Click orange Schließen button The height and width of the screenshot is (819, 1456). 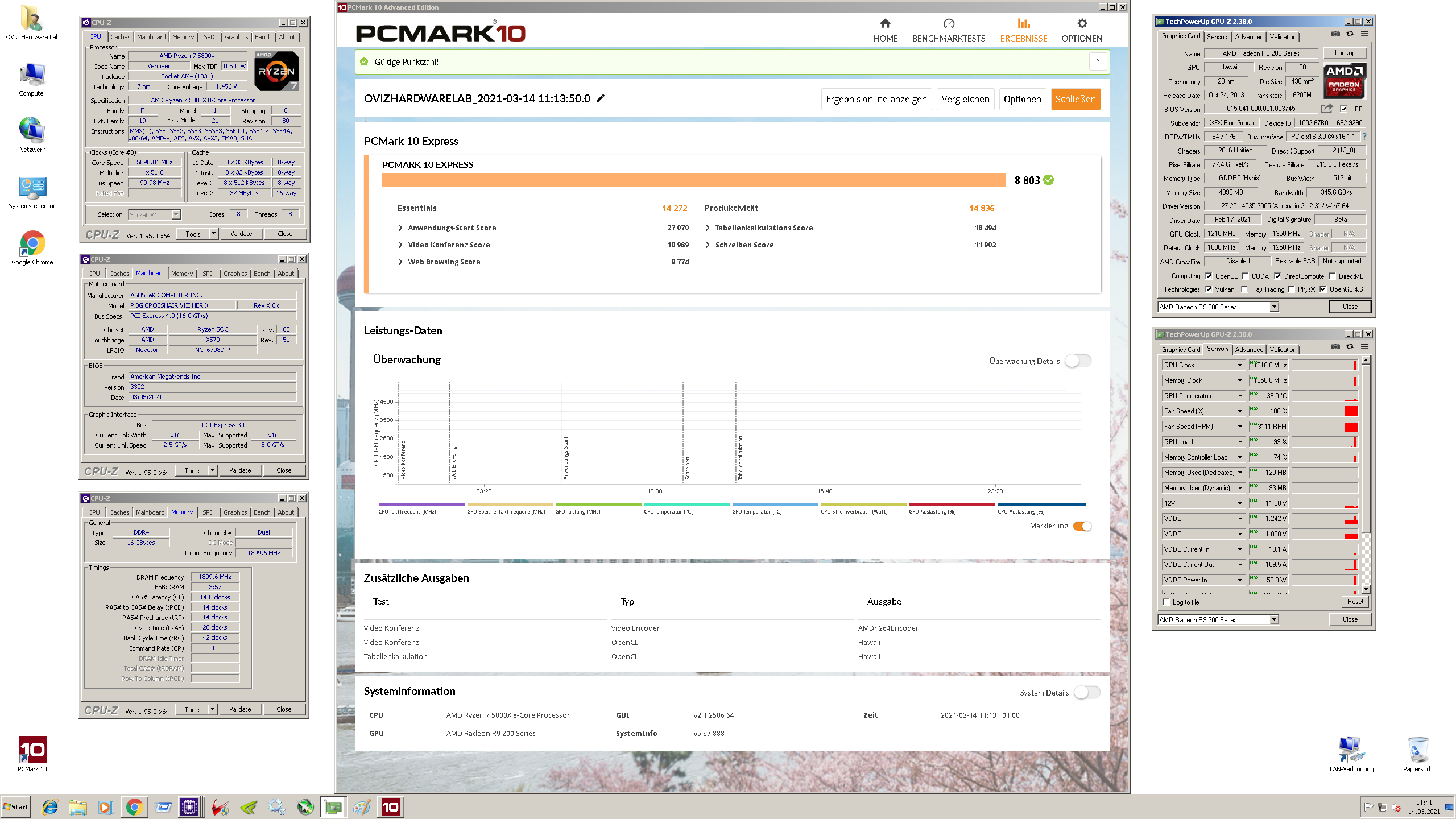pos(1076,99)
